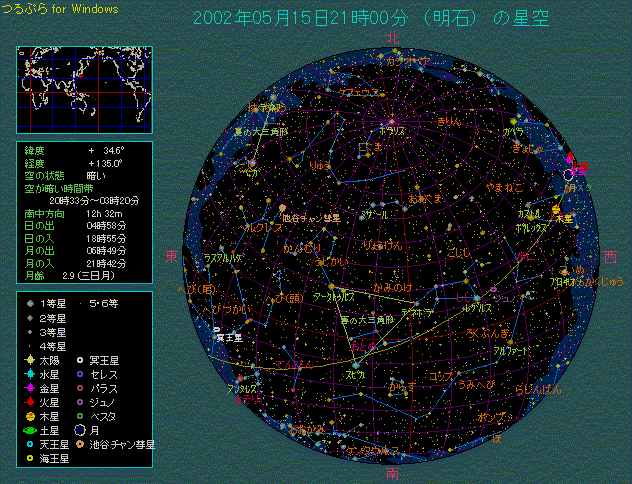
Task: Click the Sun (太陽) icon in legend
Action: coord(31,360)
